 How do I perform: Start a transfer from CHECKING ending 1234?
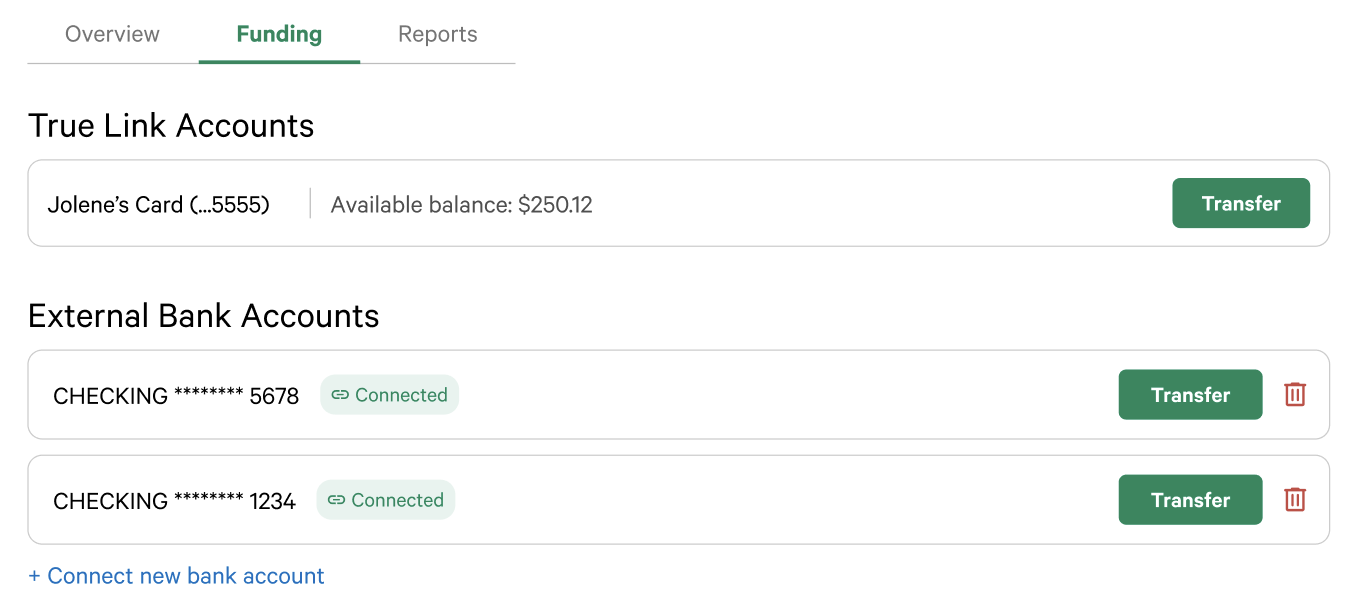coord(1190,500)
